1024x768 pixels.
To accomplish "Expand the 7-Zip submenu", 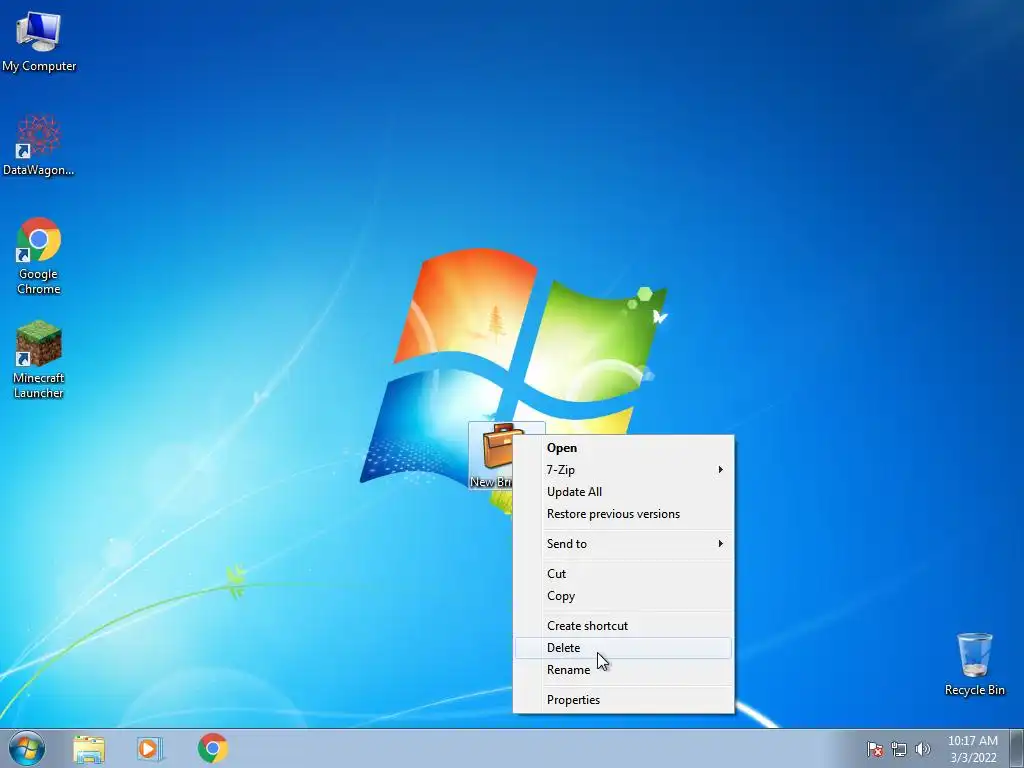I will [x=624, y=470].
